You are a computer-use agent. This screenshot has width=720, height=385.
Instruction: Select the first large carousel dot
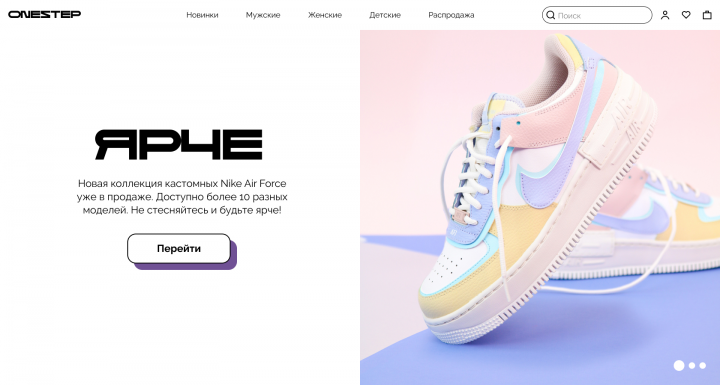click(679, 366)
